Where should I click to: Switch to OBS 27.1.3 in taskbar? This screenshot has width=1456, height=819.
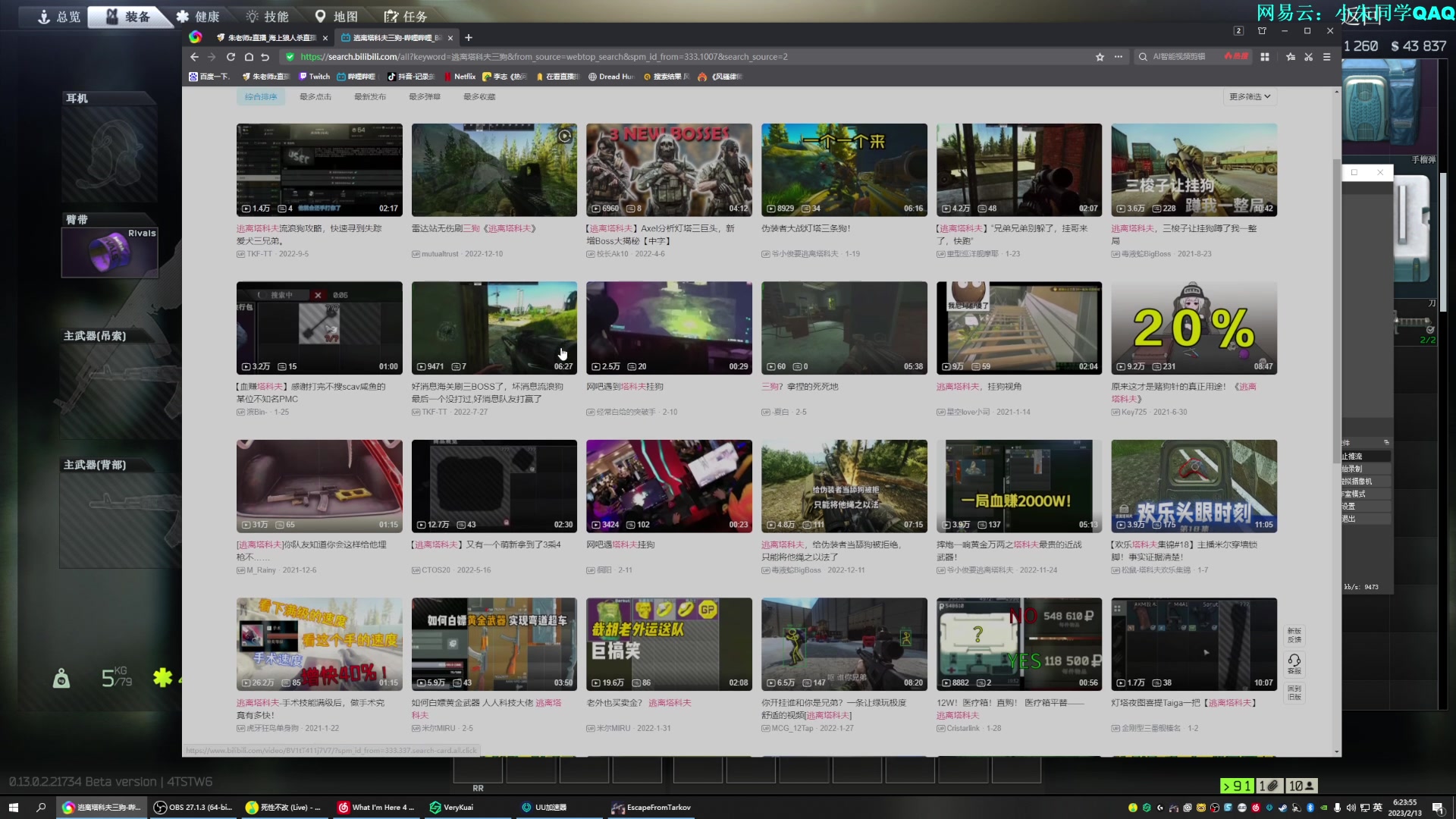[x=193, y=808]
